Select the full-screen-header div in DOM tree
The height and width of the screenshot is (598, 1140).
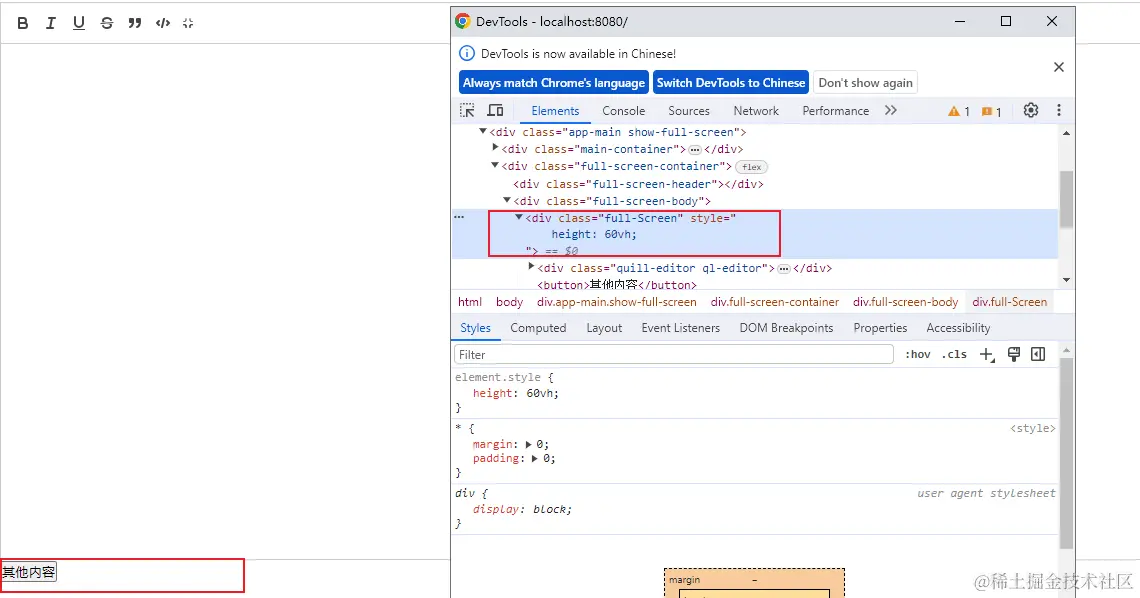pyautogui.click(x=638, y=184)
